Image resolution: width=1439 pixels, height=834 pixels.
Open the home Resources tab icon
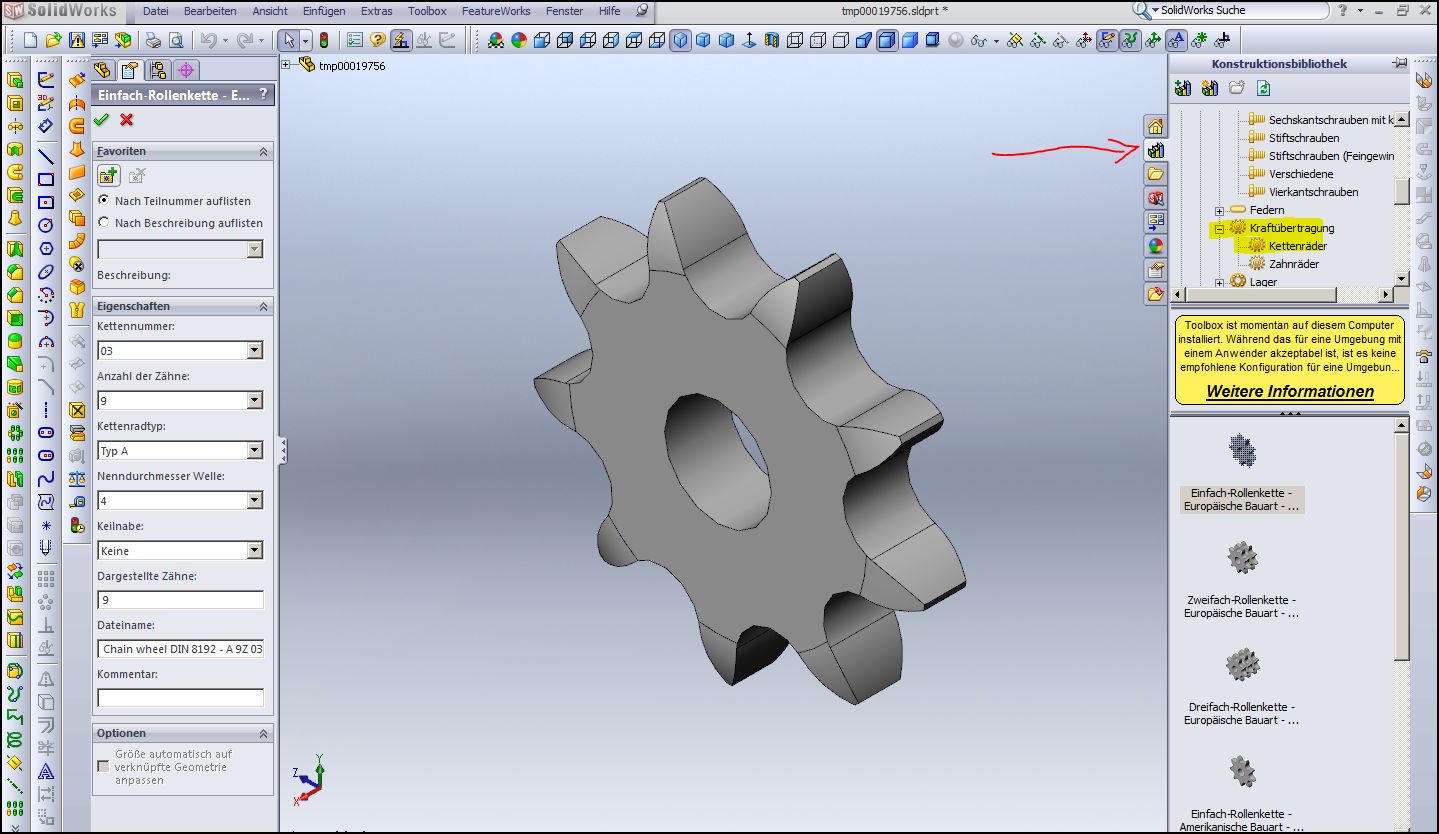[x=1155, y=127]
